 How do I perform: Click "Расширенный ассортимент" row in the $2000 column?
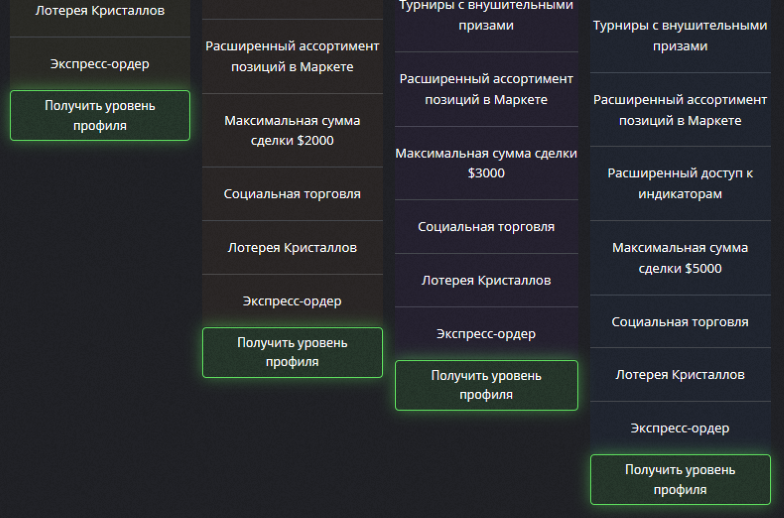(x=292, y=56)
